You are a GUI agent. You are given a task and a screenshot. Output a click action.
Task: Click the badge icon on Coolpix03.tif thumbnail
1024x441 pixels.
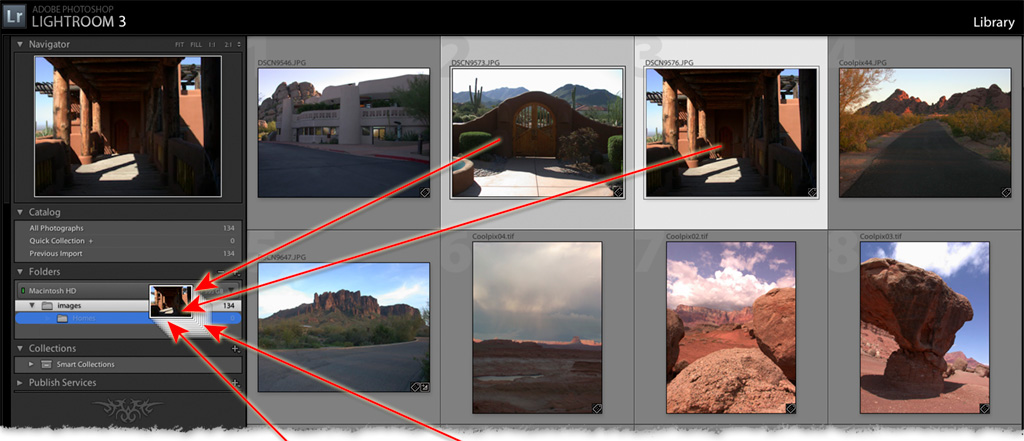984,408
